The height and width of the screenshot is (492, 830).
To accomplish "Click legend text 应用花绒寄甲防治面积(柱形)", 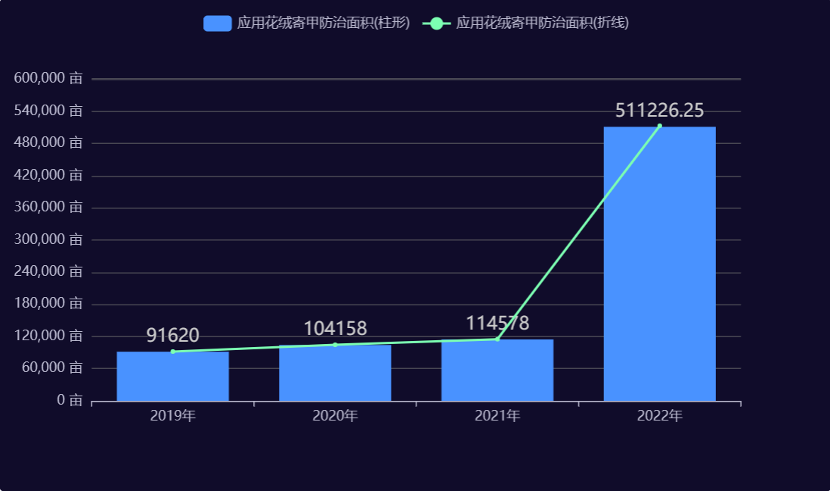I will tap(323, 23).
